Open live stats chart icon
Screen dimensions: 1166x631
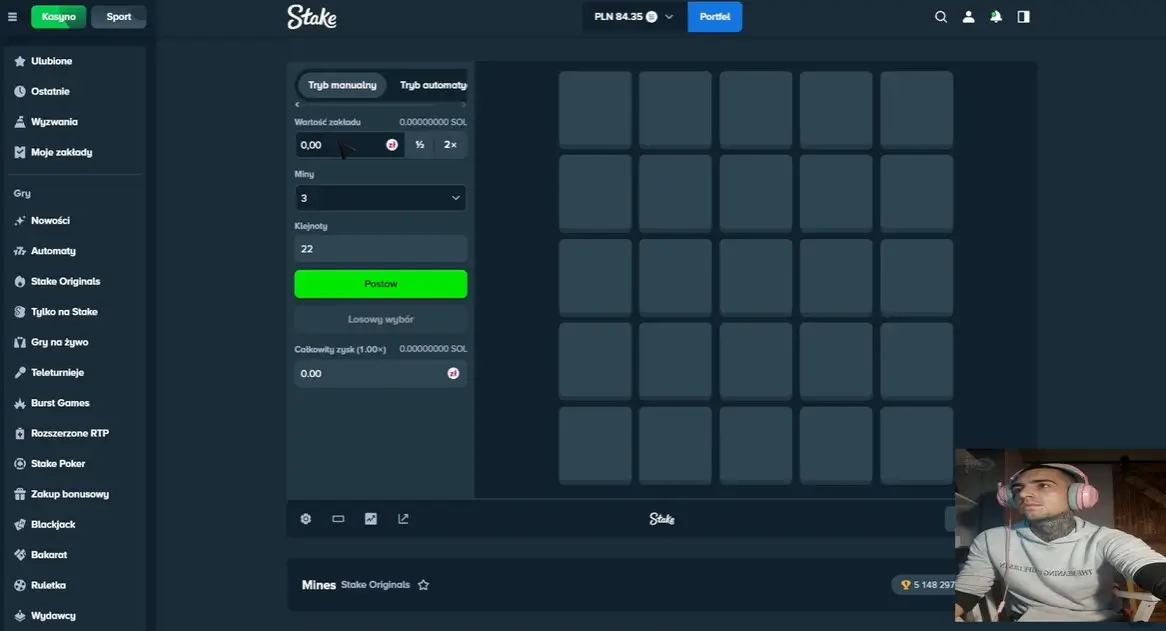(x=370, y=519)
